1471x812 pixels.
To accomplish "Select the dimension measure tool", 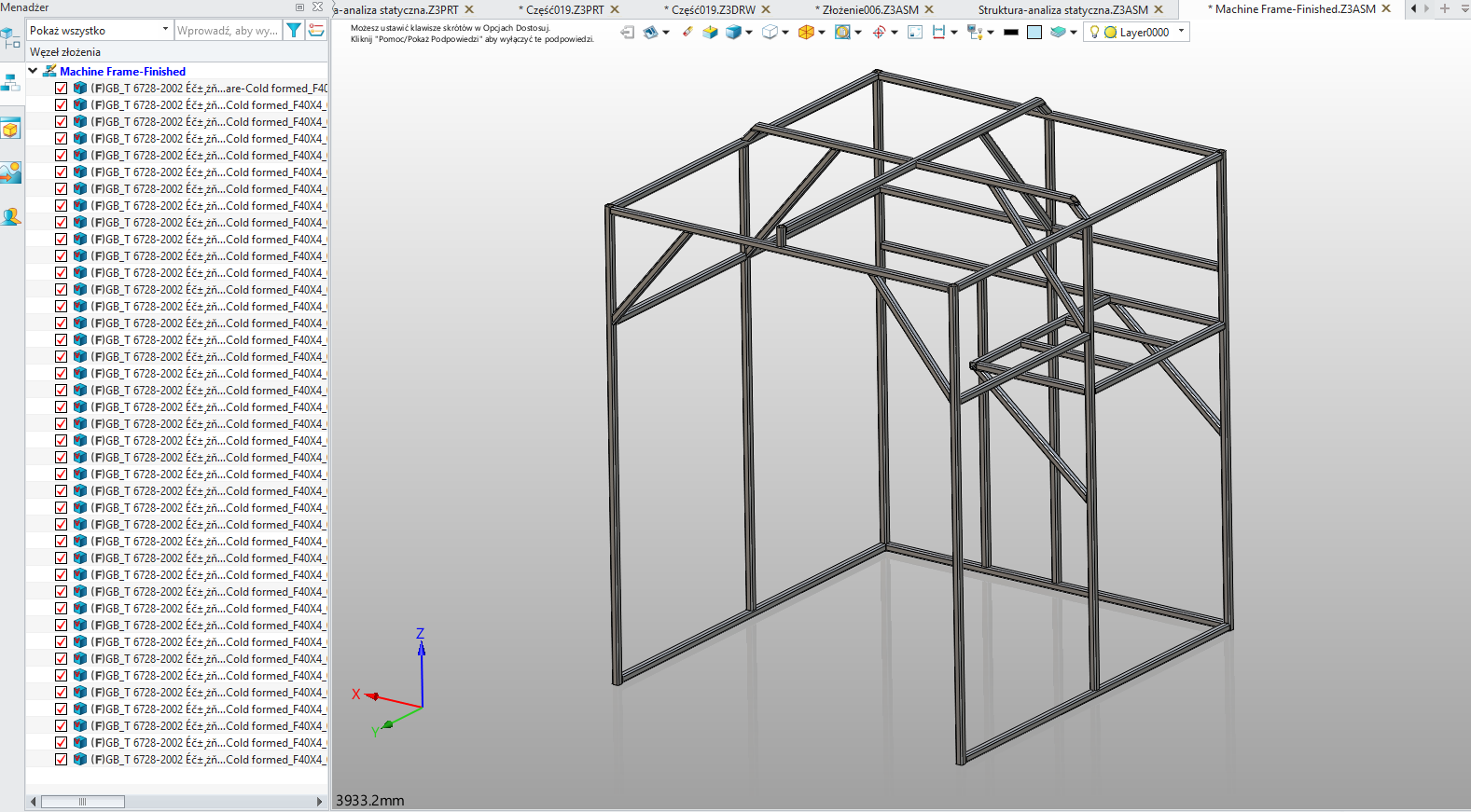I will click(938, 32).
